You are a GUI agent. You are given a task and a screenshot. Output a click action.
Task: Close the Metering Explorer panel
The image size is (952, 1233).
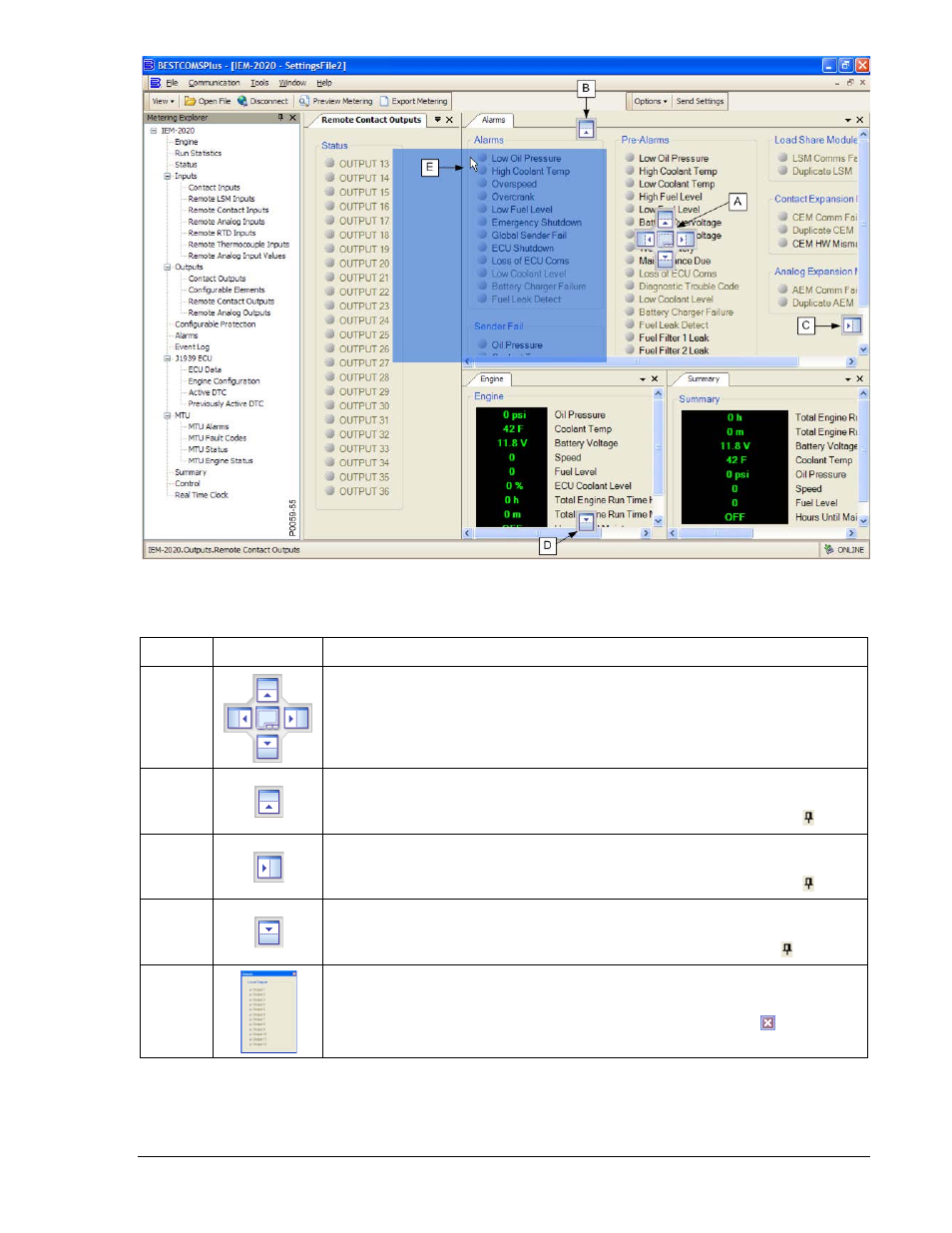pos(292,118)
